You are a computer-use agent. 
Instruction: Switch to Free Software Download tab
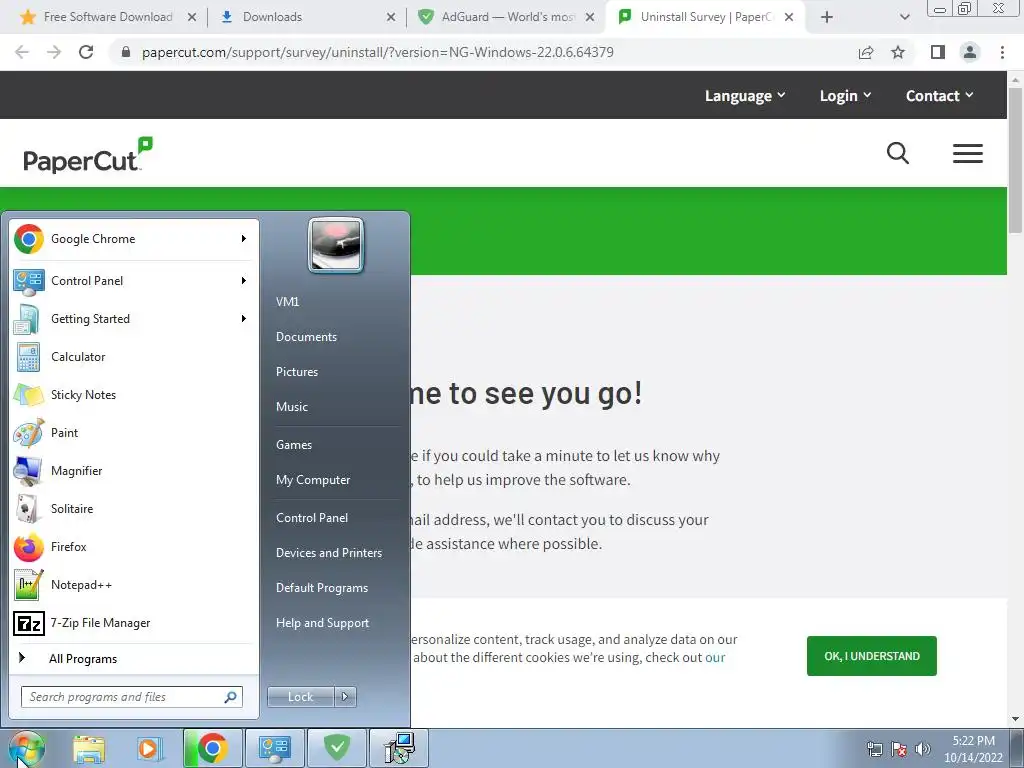pos(108,17)
